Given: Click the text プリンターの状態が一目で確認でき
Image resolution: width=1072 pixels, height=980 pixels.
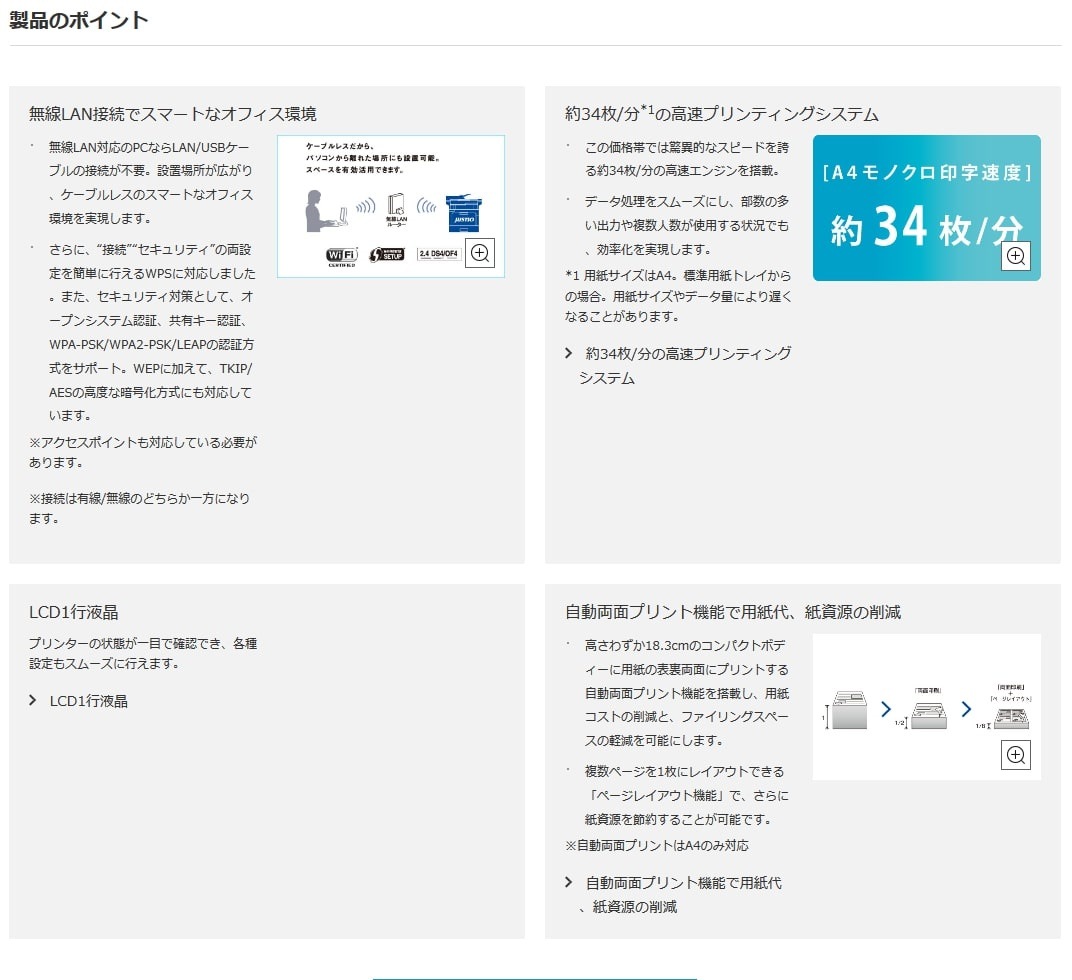Looking at the screenshot, I should [x=143, y=653].
